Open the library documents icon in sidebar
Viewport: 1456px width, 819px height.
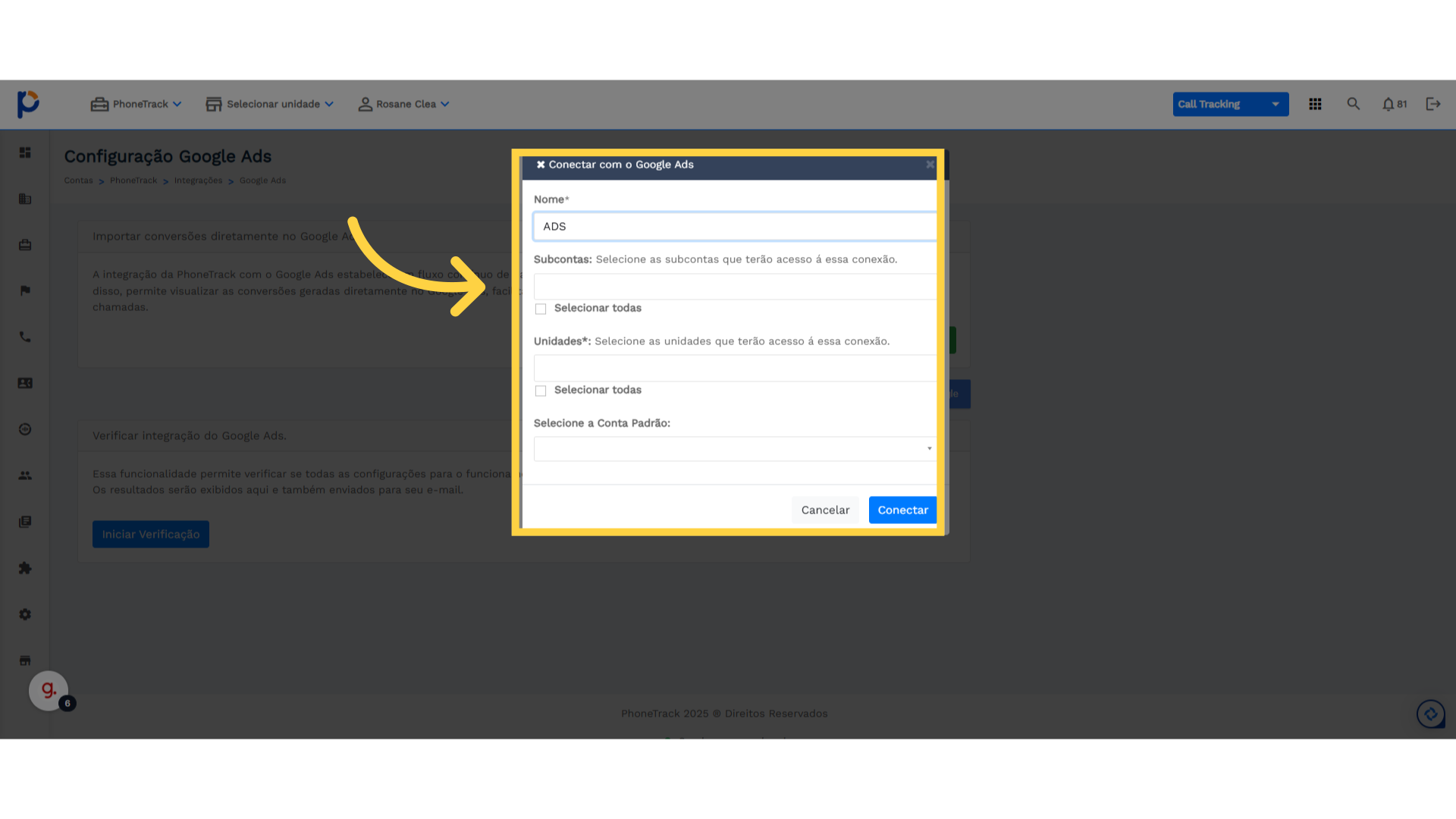tap(25, 522)
